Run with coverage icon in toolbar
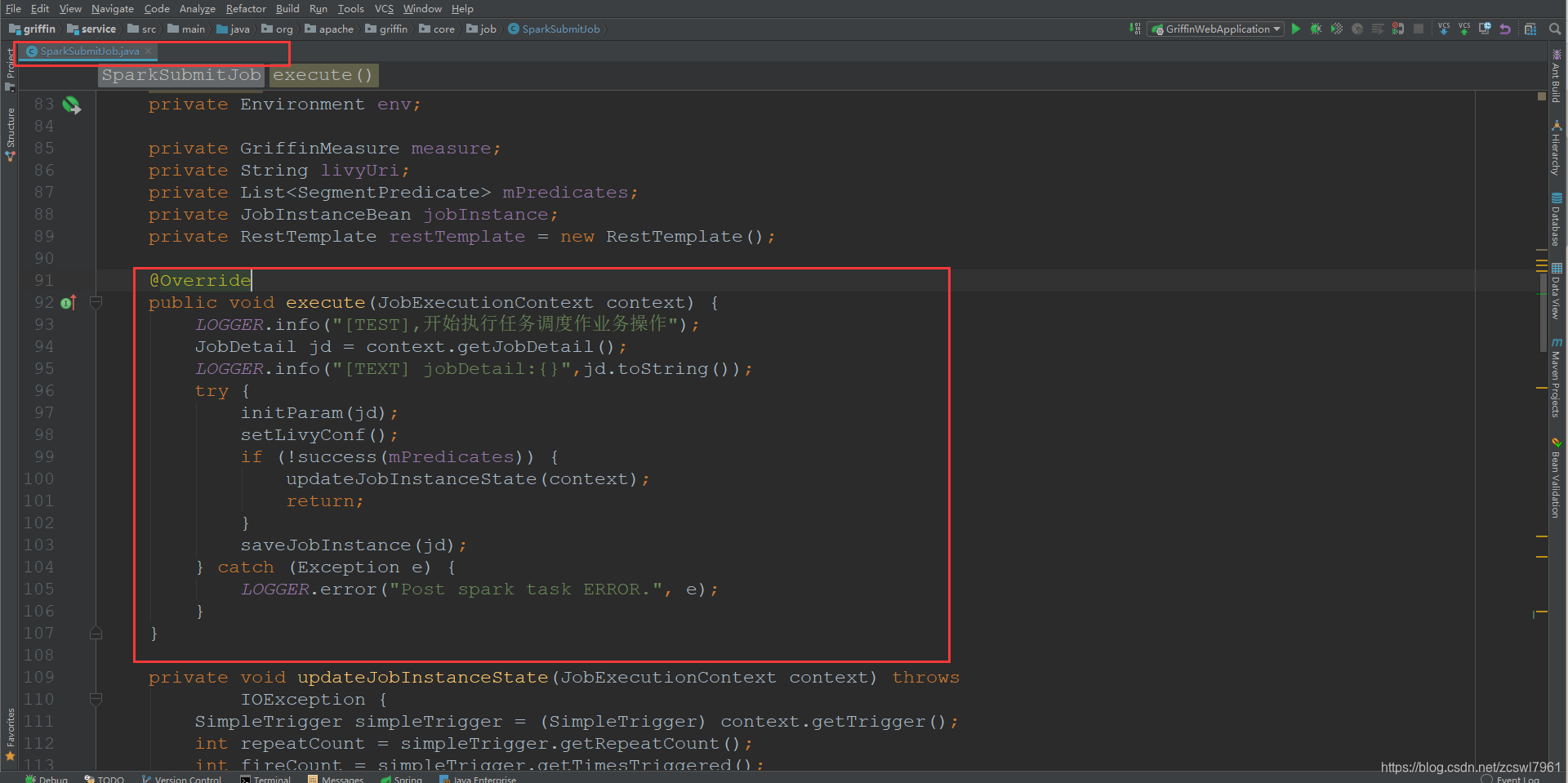The image size is (1568, 783). pyautogui.click(x=1337, y=29)
